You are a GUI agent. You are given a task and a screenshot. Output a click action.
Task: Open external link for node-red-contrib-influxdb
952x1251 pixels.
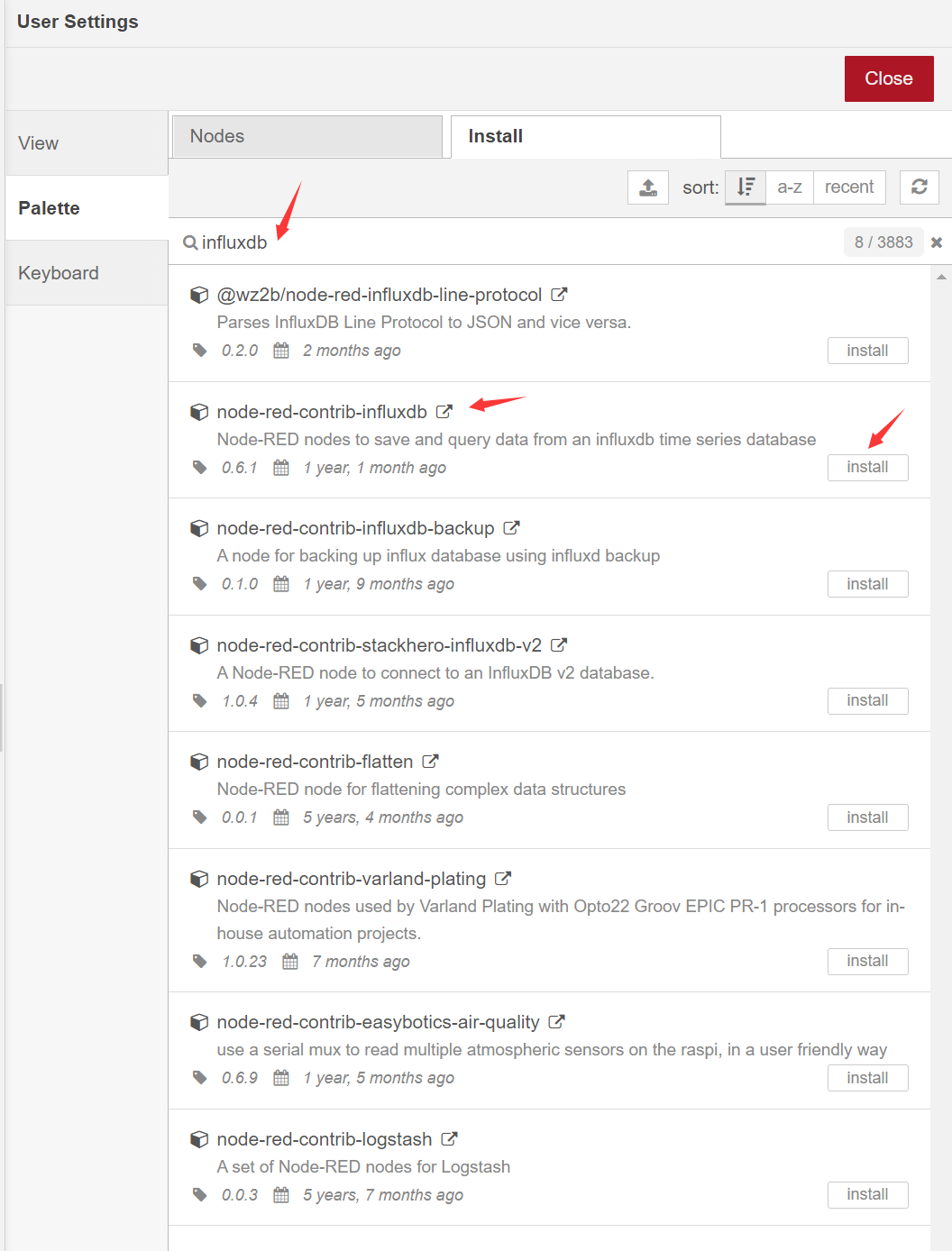[444, 412]
